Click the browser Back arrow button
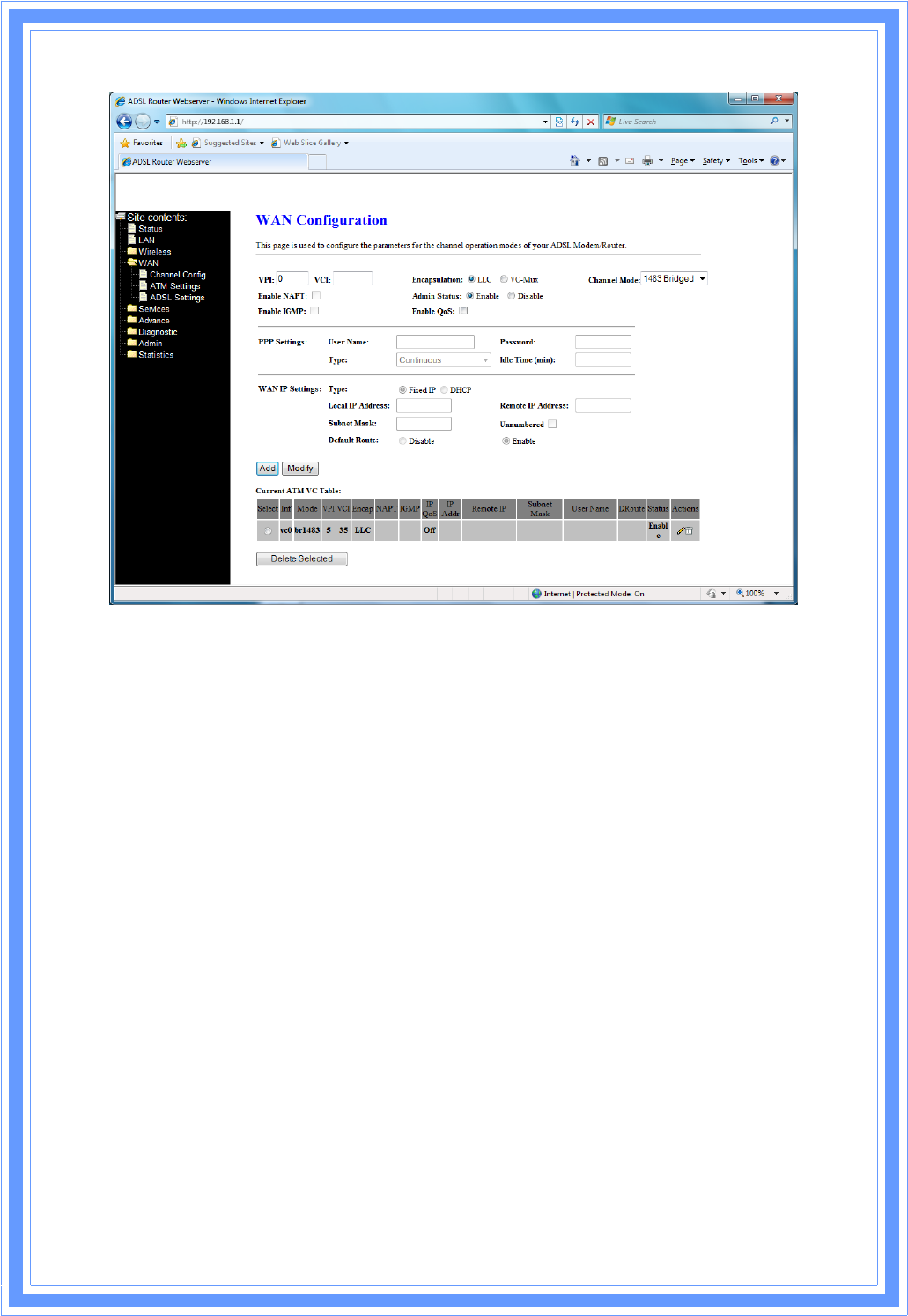 click(x=124, y=122)
